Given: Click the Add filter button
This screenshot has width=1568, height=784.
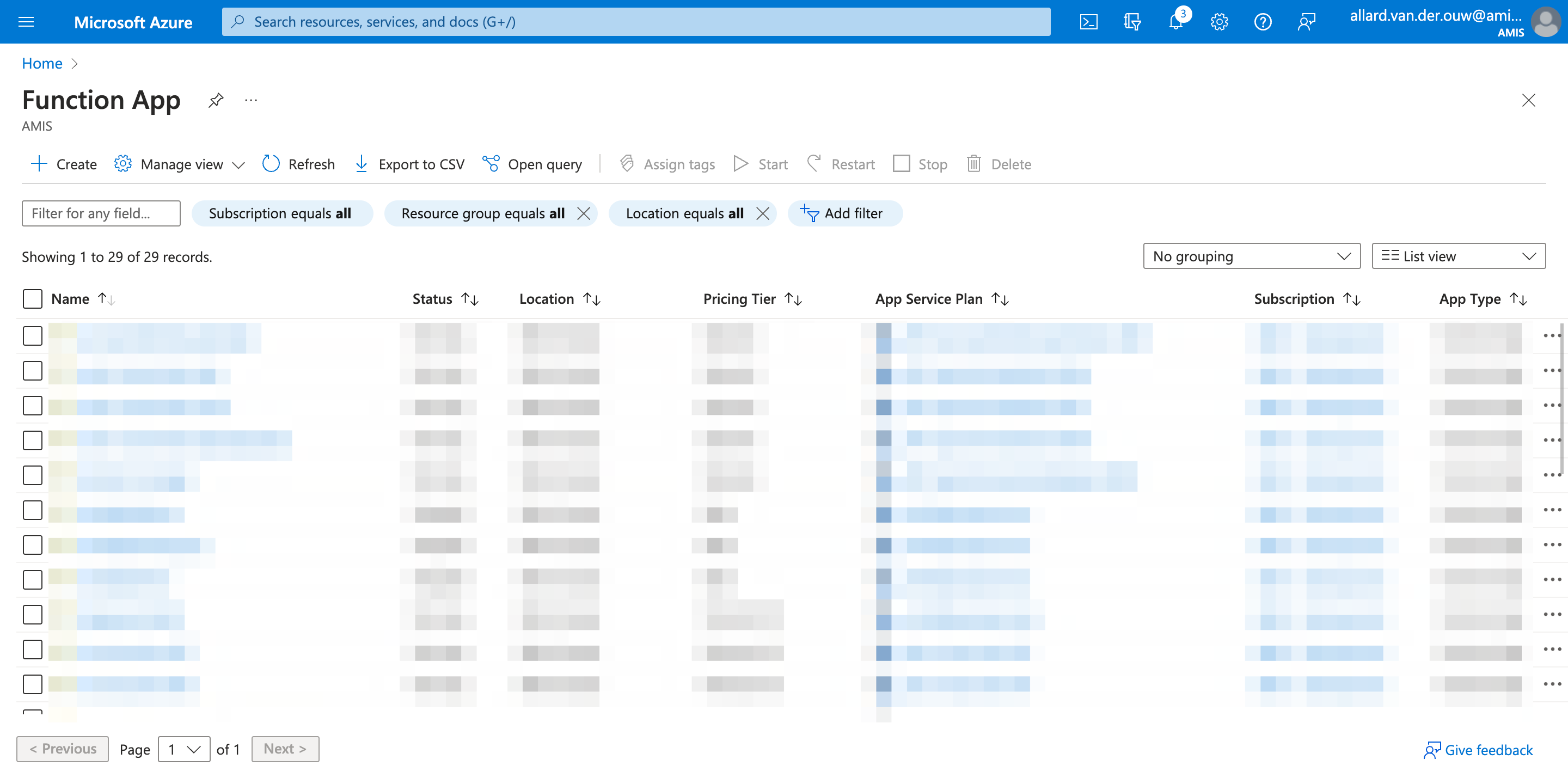Looking at the screenshot, I should (844, 213).
